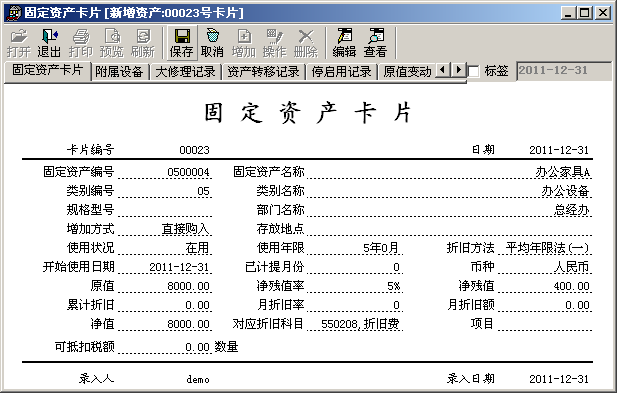The image size is (617, 393).
Task: Click the 对应折旧科目 field 550208,折旧费
Action: point(355,324)
